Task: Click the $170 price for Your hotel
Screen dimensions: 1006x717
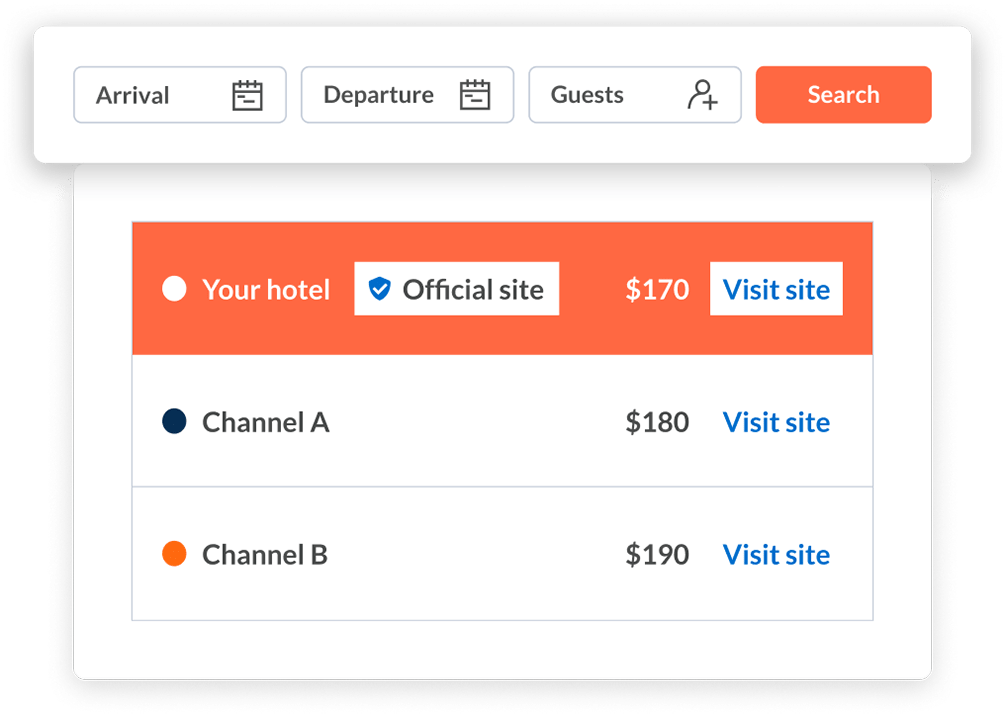Action: (657, 290)
